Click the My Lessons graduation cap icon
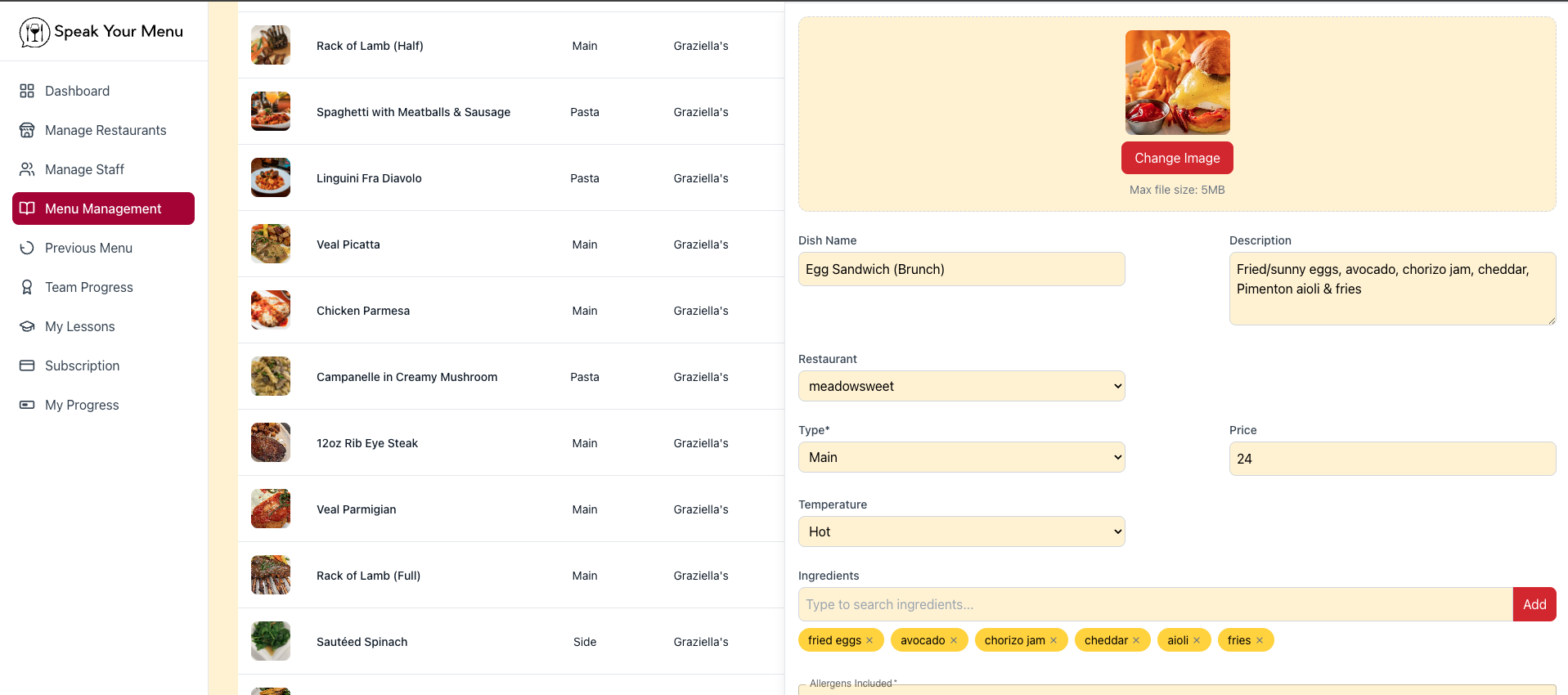Image resolution: width=1568 pixels, height=695 pixels. tap(27, 326)
